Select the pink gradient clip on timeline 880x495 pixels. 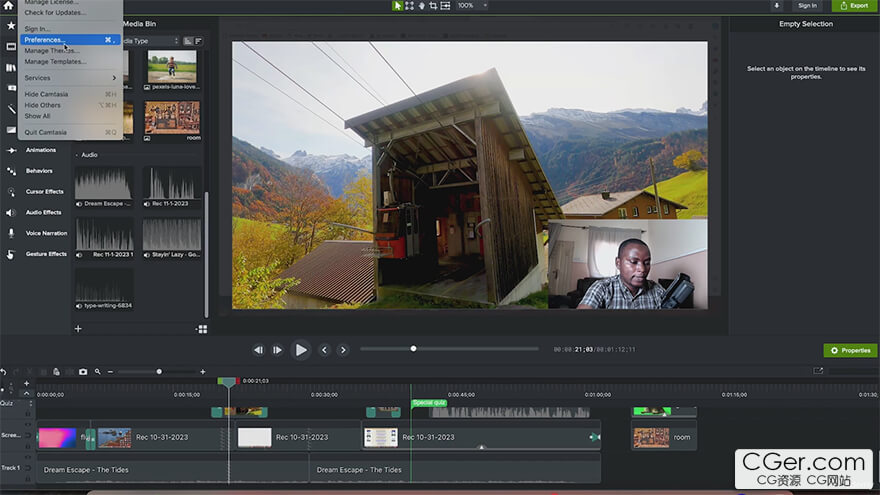pyautogui.click(x=57, y=438)
